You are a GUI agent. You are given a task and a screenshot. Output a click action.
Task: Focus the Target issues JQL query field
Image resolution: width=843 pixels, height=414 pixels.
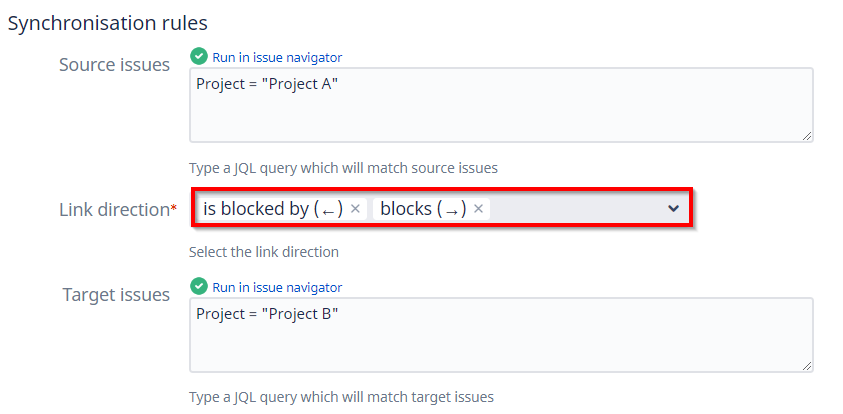pos(500,335)
